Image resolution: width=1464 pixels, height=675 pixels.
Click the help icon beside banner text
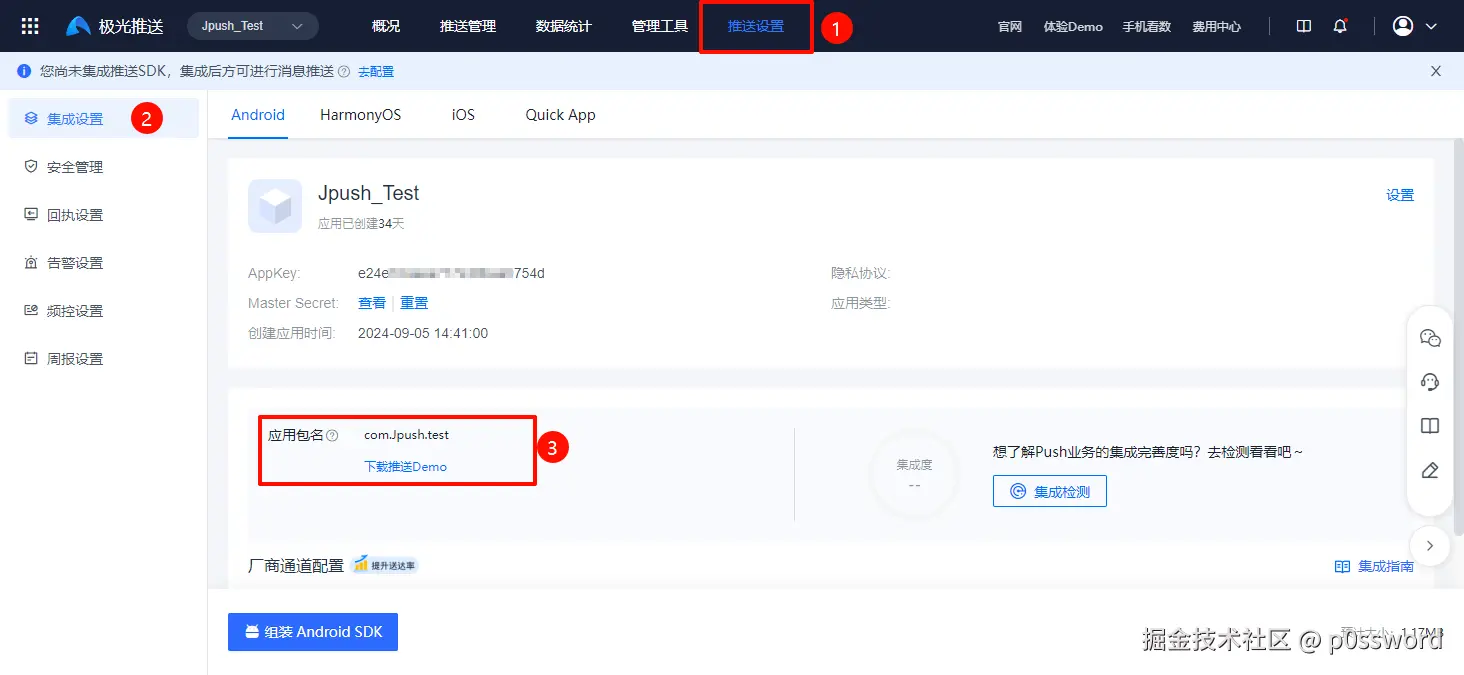[344, 71]
